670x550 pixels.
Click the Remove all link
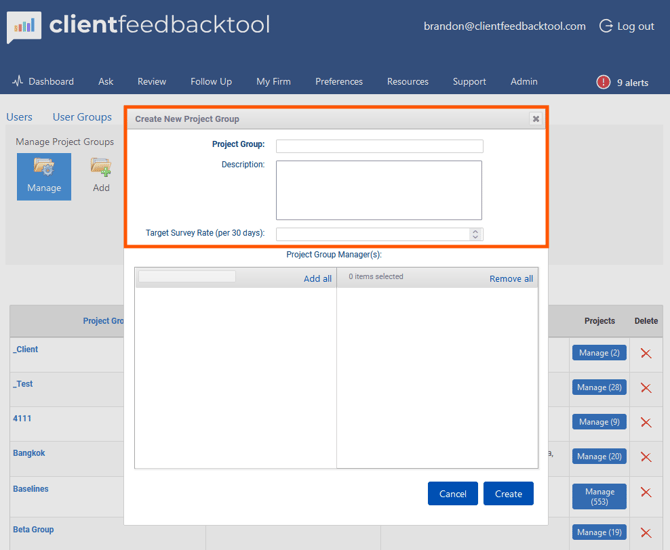511,279
